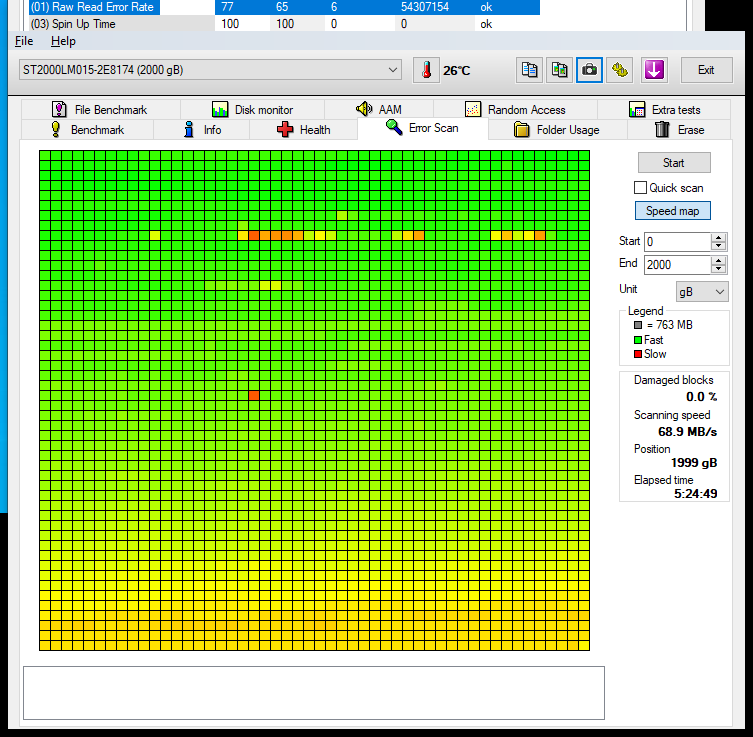Click the Start position input field
The image size is (753, 737).
coord(677,242)
